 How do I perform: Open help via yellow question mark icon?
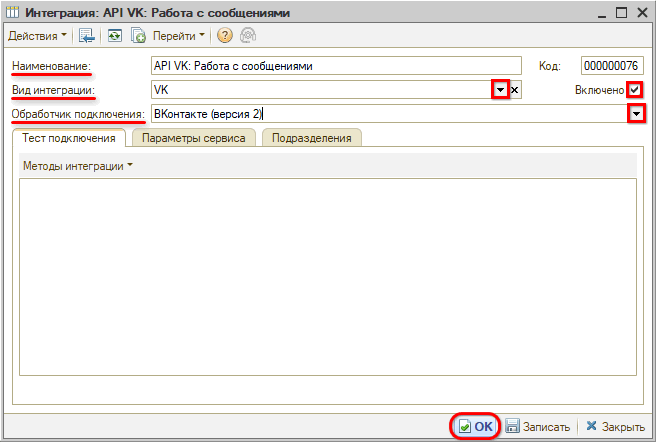tap(225, 36)
